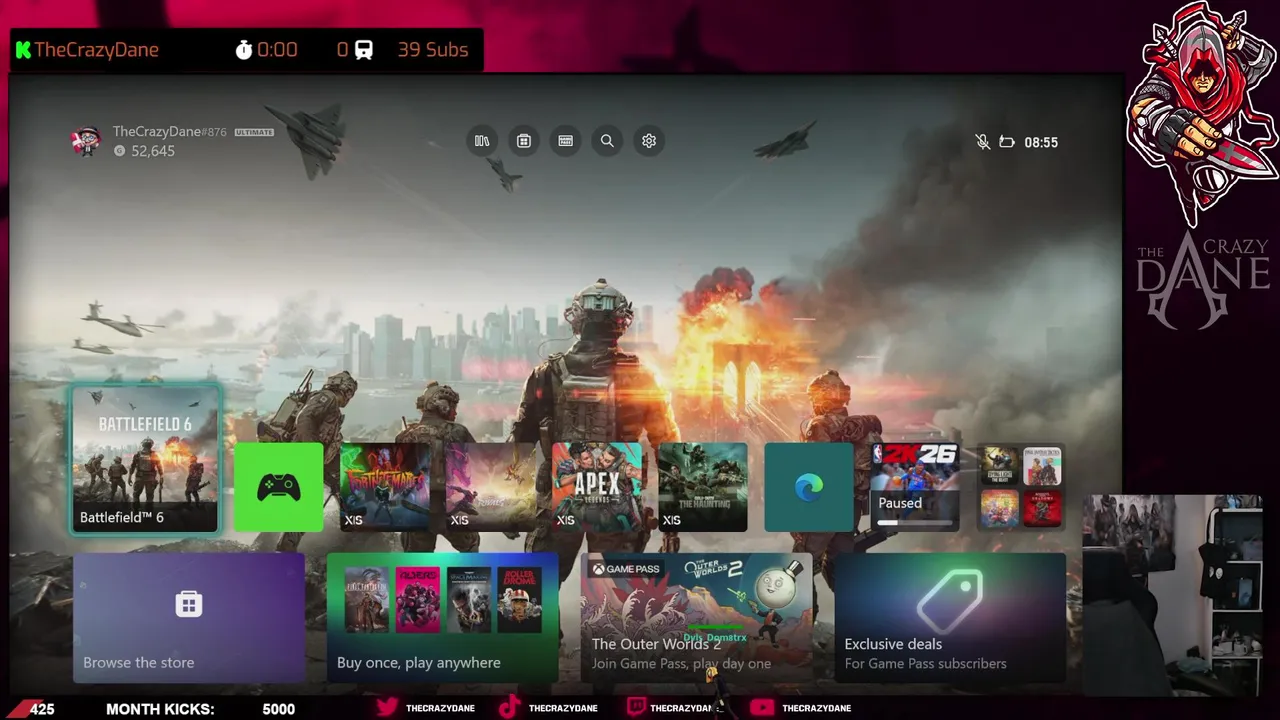
Task: Click the Game Pass badge on Outer Worlds tile
Action: pyautogui.click(x=626, y=569)
